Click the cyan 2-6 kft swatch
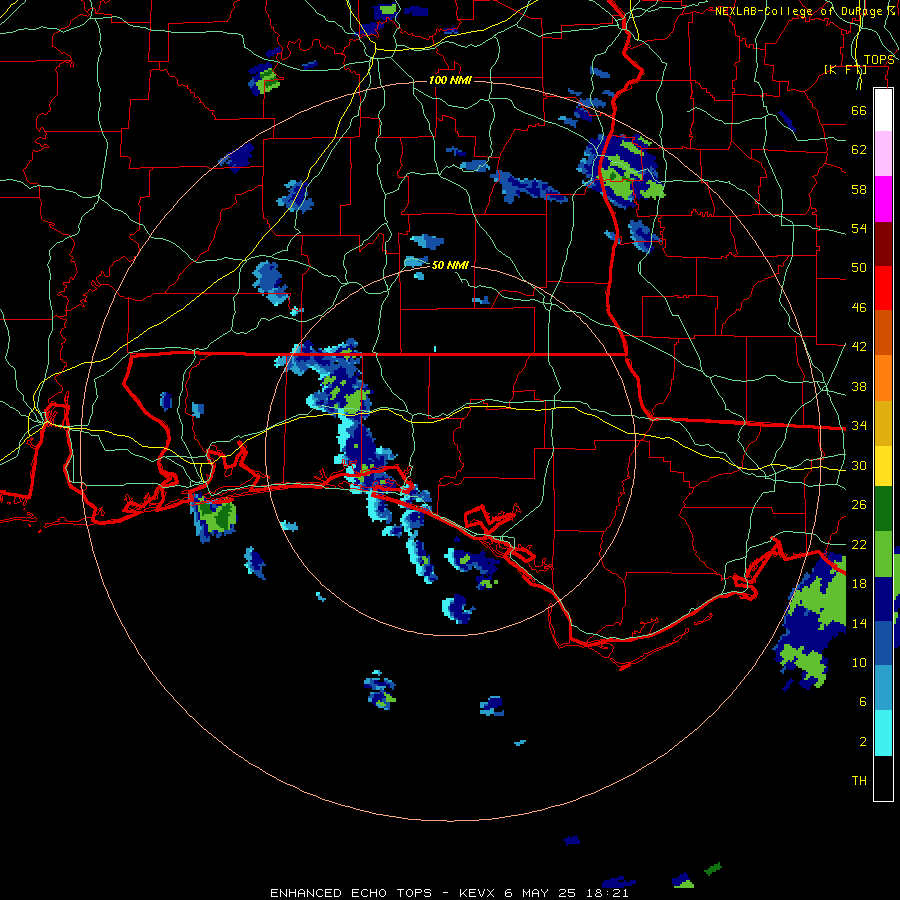 pyautogui.click(x=883, y=733)
